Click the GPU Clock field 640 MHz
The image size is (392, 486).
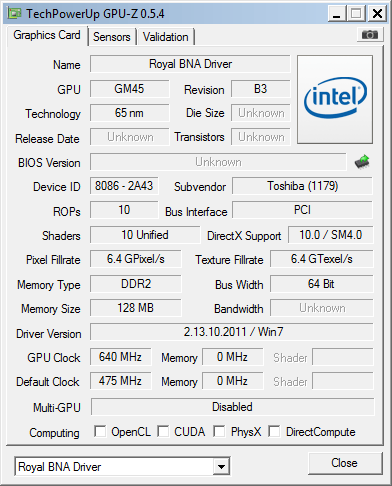120,357
